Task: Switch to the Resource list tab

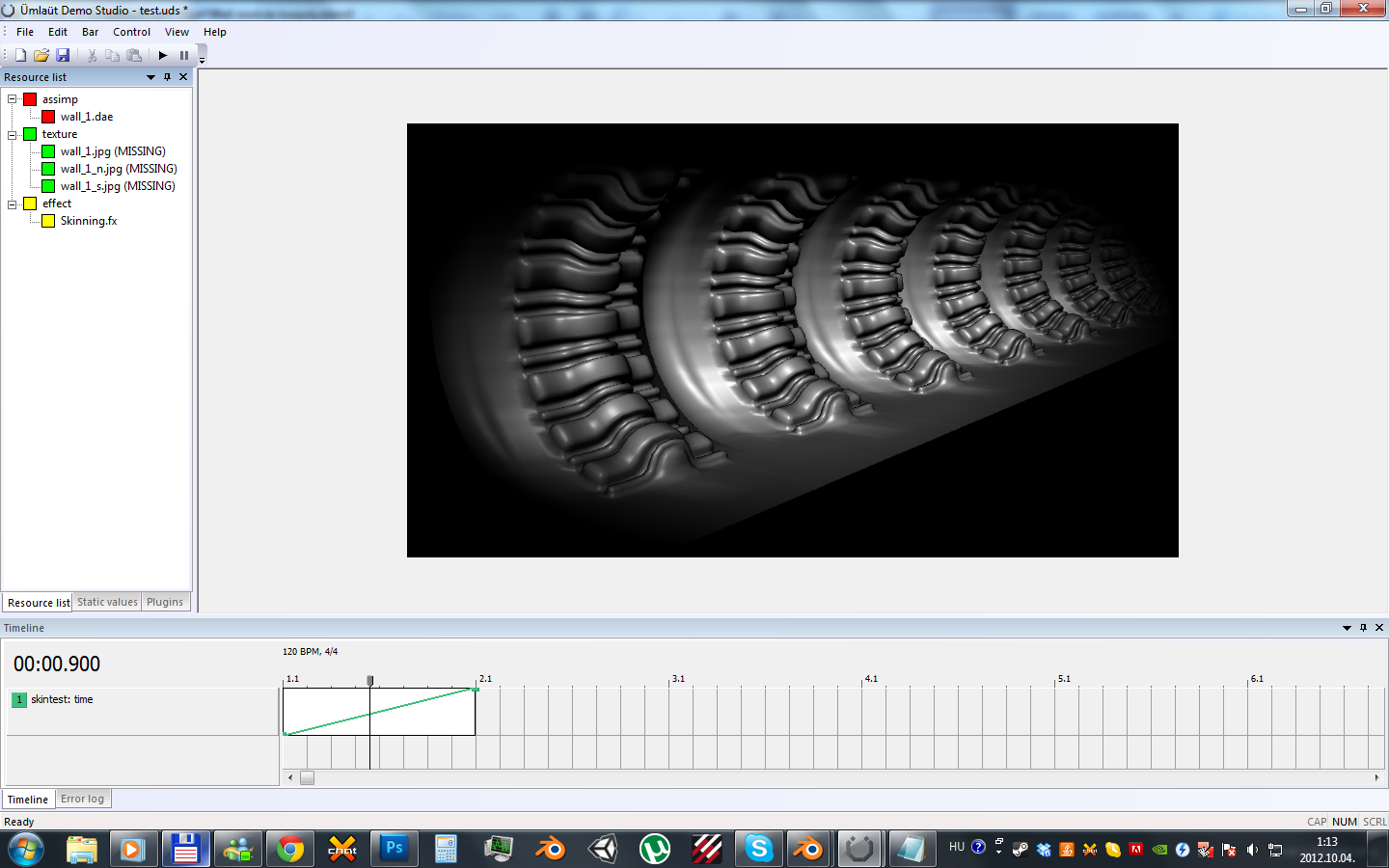Action: (39, 602)
